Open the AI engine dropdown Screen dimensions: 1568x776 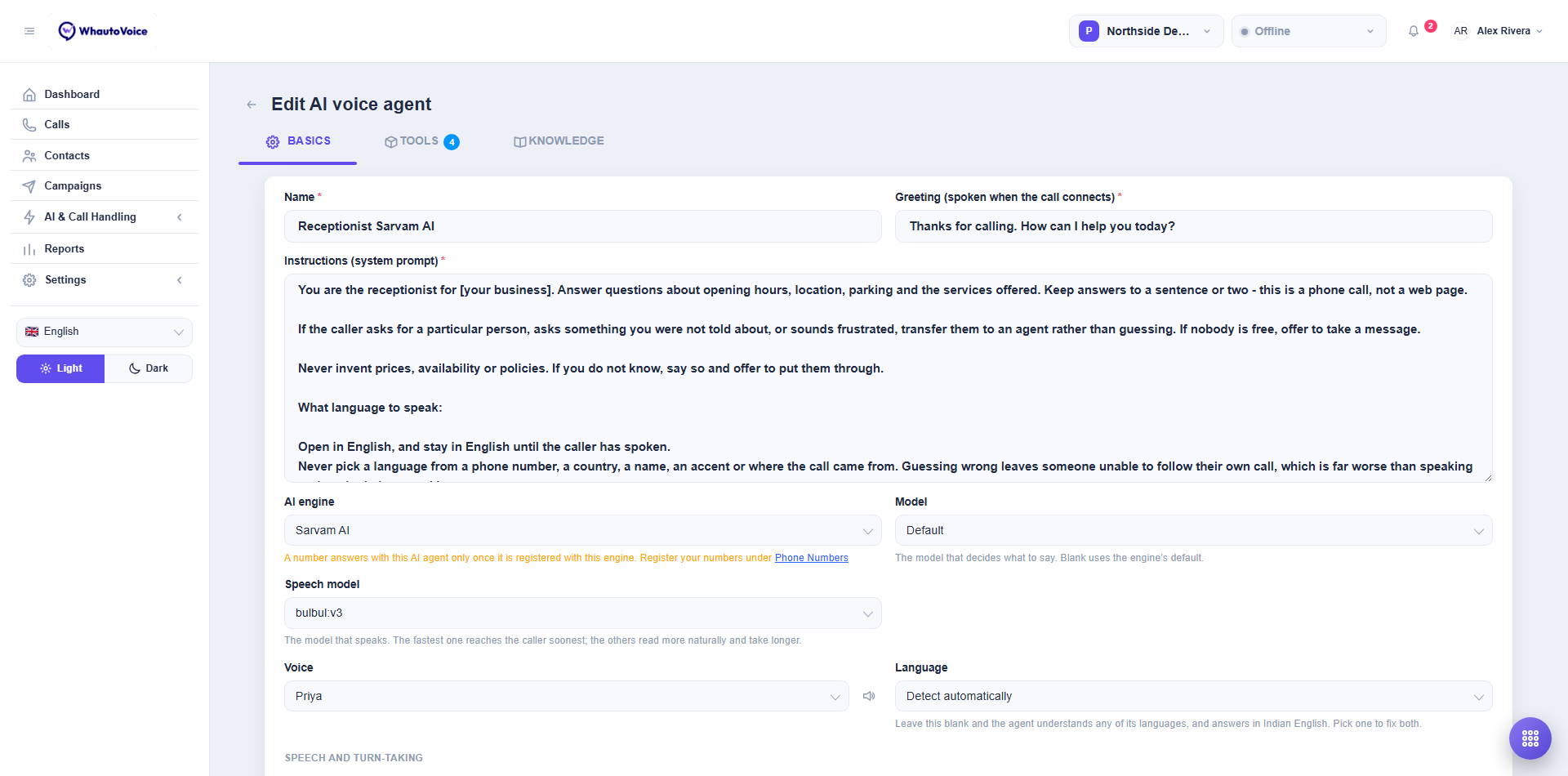[x=583, y=530]
